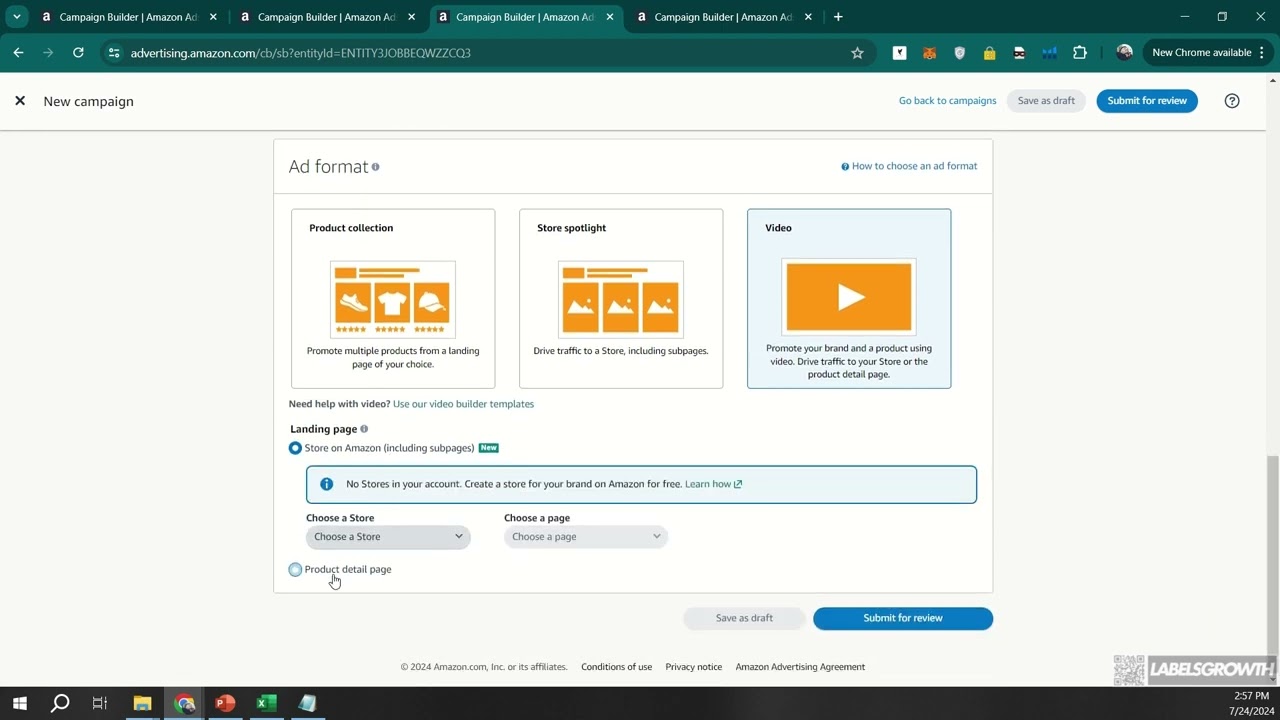Open the Chrome profile avatar

point(1125,53)
